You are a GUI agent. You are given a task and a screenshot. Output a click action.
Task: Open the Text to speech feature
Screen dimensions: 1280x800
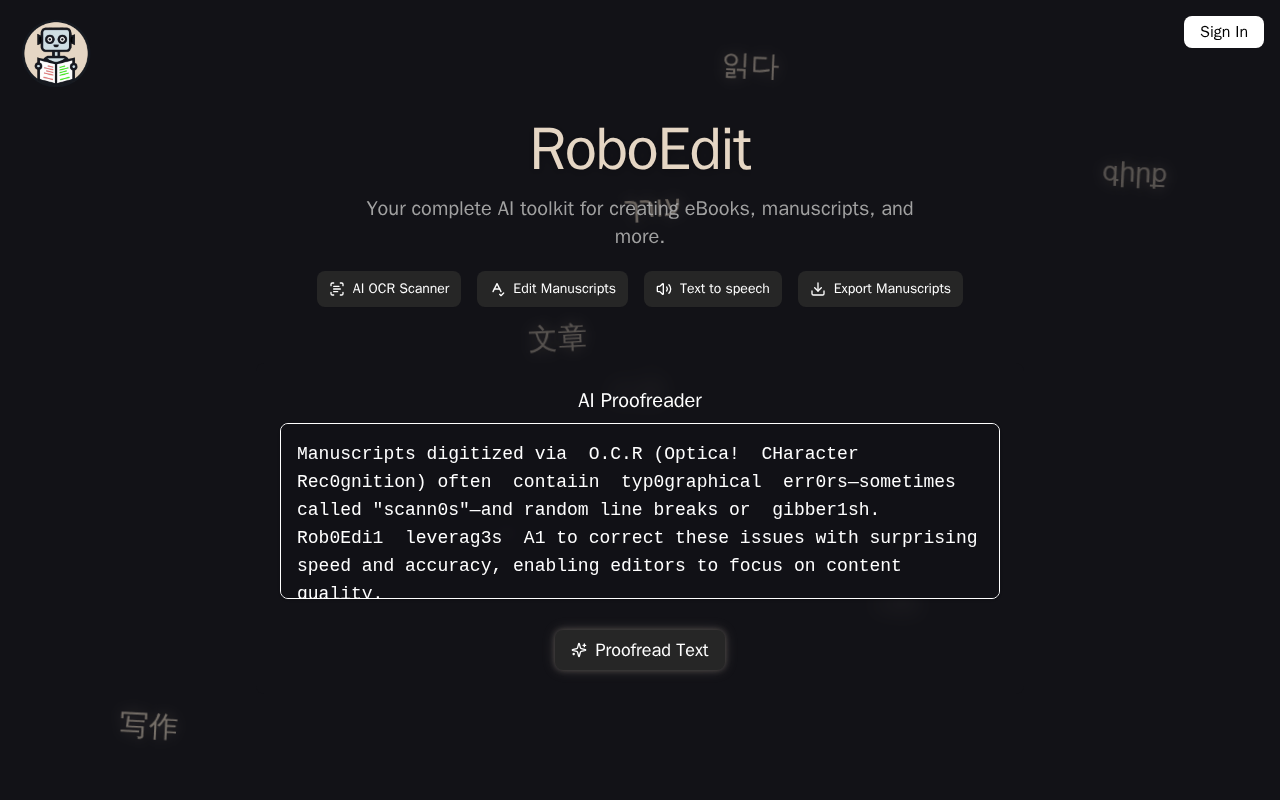[x=713, y=289]
